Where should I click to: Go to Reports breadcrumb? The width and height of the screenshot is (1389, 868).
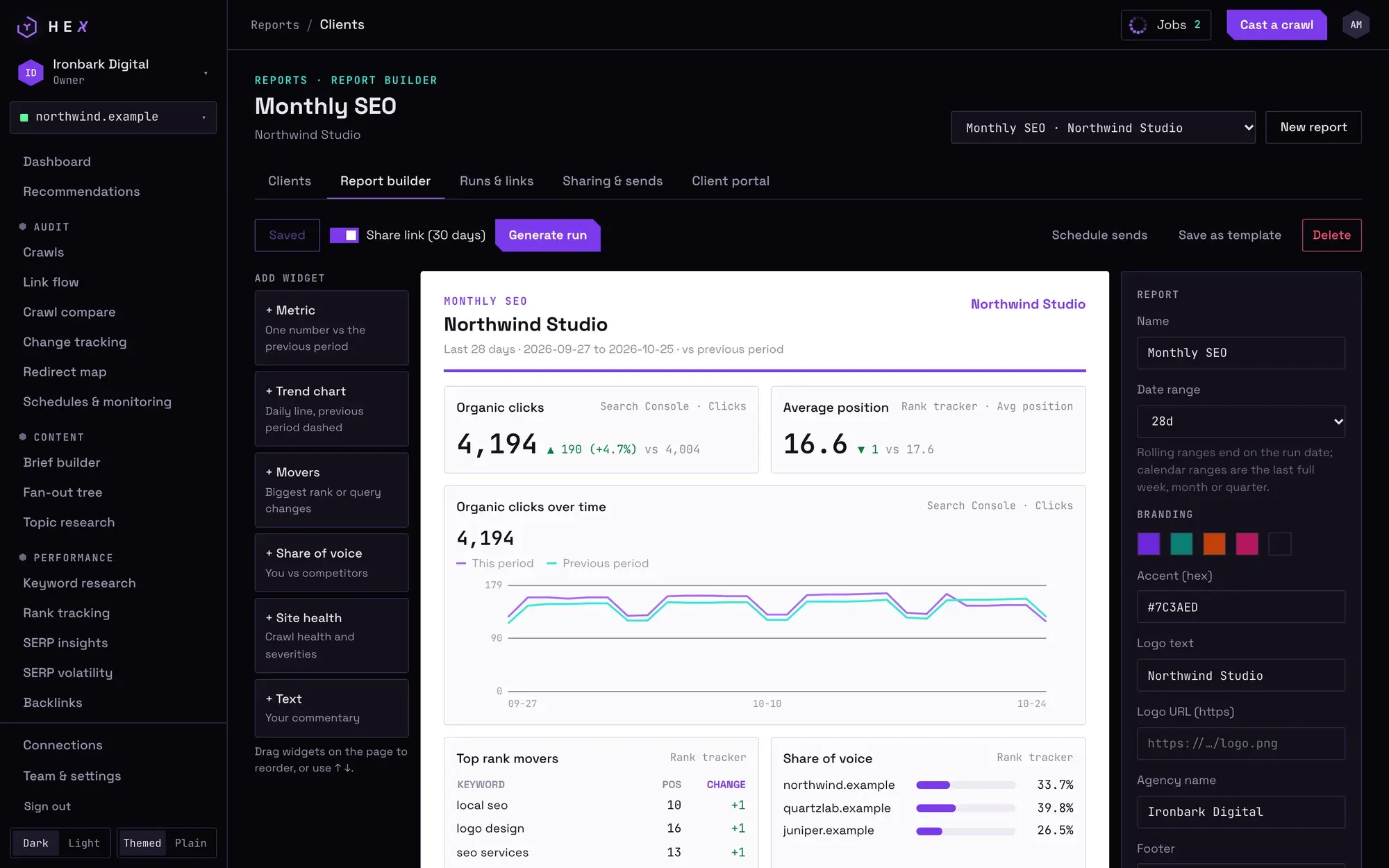[274, 25]
